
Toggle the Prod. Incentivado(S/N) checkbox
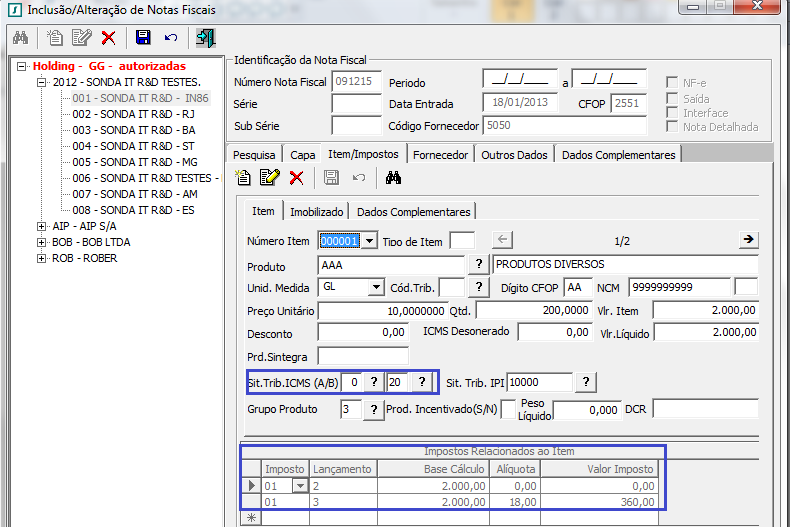pyautogui.click(x=508, y=409)
